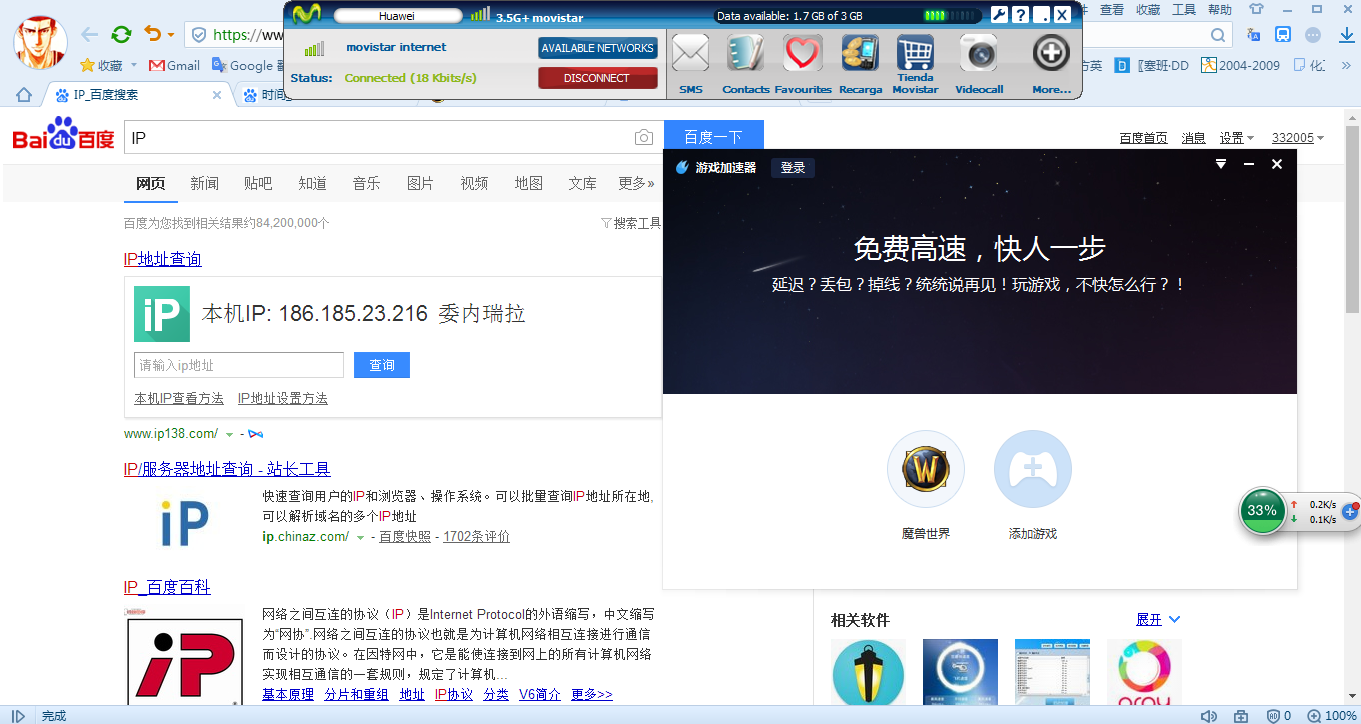The height and width of the screenshot is (724, 1361).
Task: Click 添加游戏 gamepad icon
Action: click(x=1032, y=470)
